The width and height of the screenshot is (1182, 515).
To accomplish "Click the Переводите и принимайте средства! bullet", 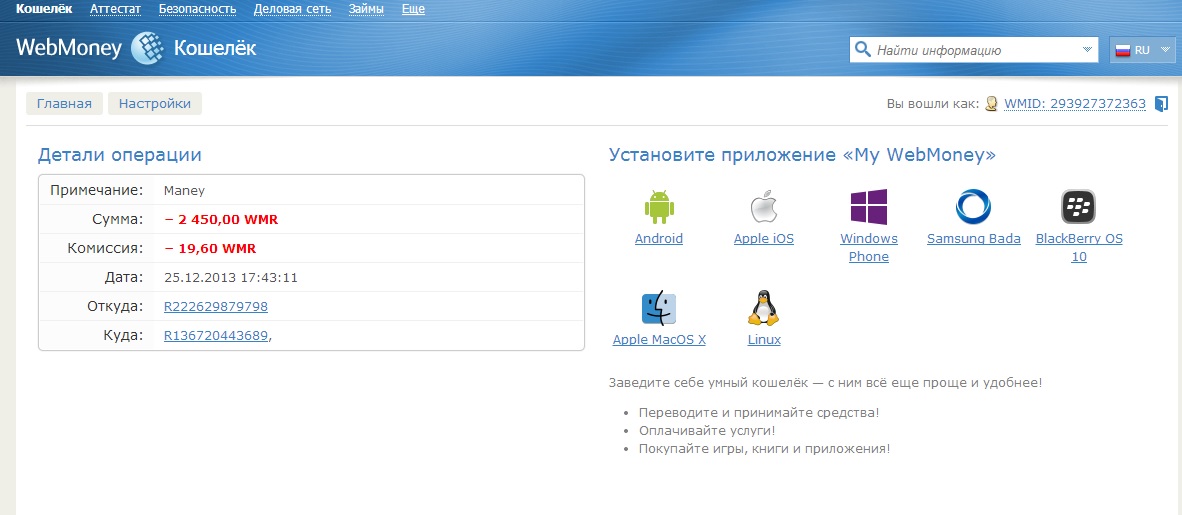I will tap(759, 413).
